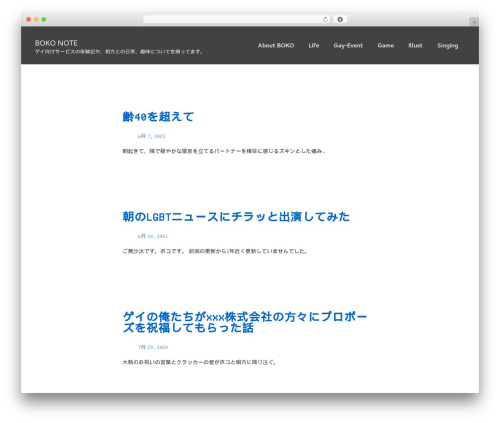Open the Life menu item
500x423 pixels.
click(314, 45)
